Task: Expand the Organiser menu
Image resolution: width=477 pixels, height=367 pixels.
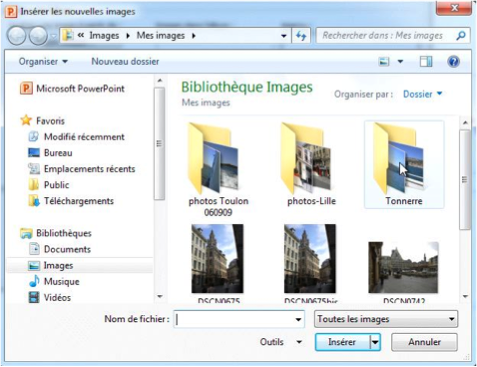Action: coord(43,62)
